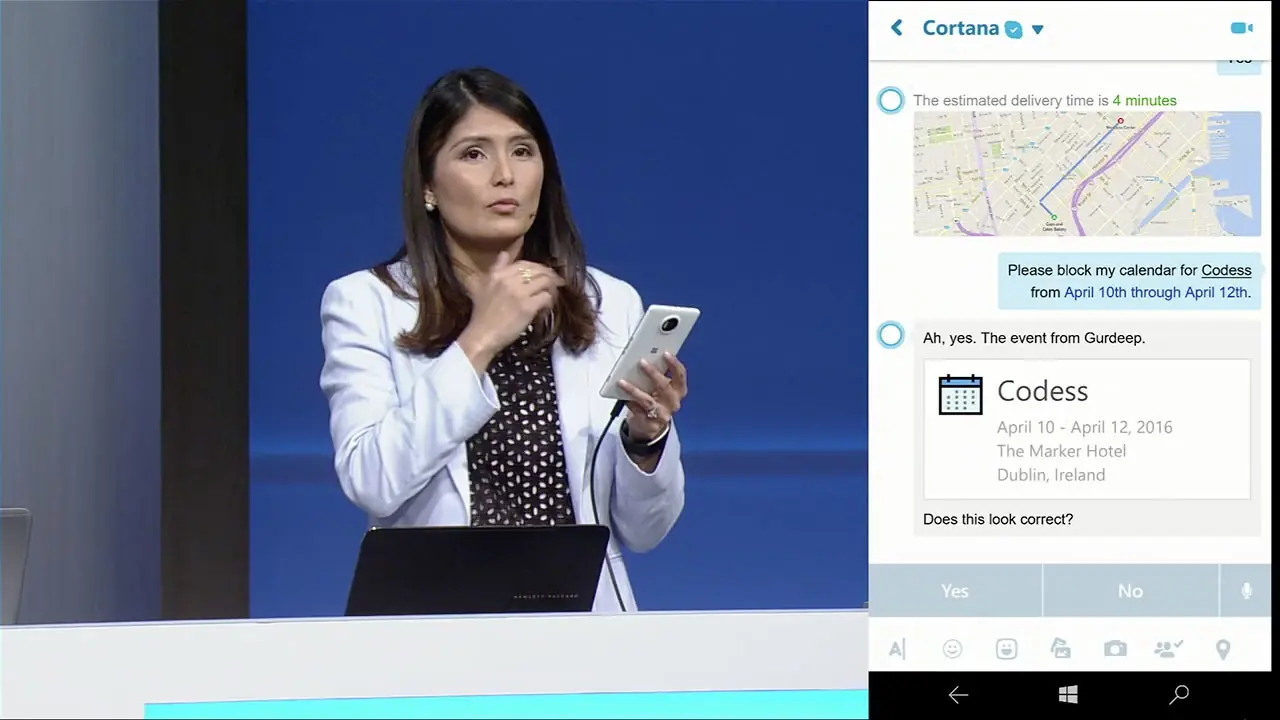Select the text Does this look correct?
The width and height of the screenshot is (1280, 720).
[x=997, y=519]
